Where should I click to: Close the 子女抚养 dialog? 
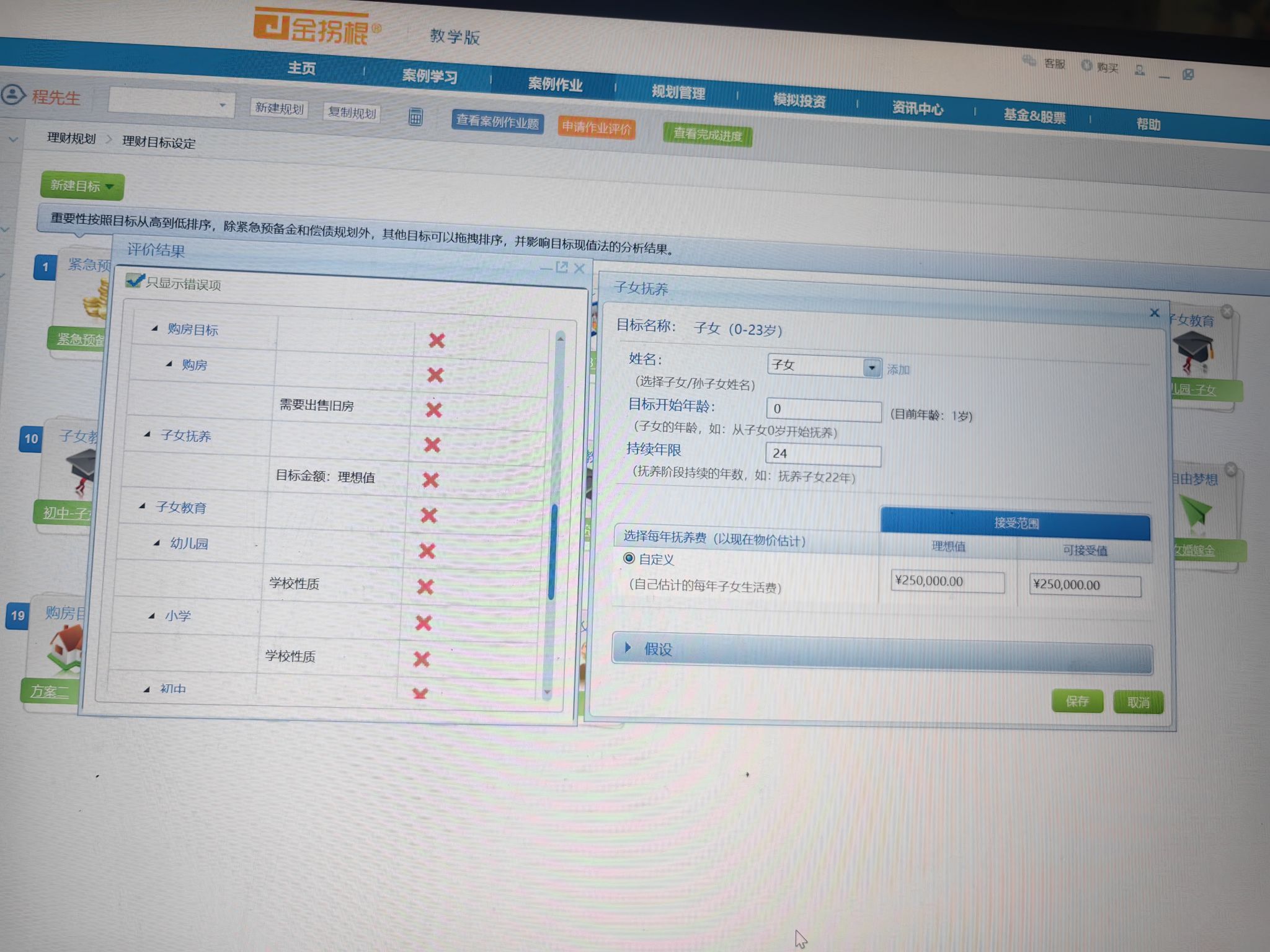[1155, 312]
